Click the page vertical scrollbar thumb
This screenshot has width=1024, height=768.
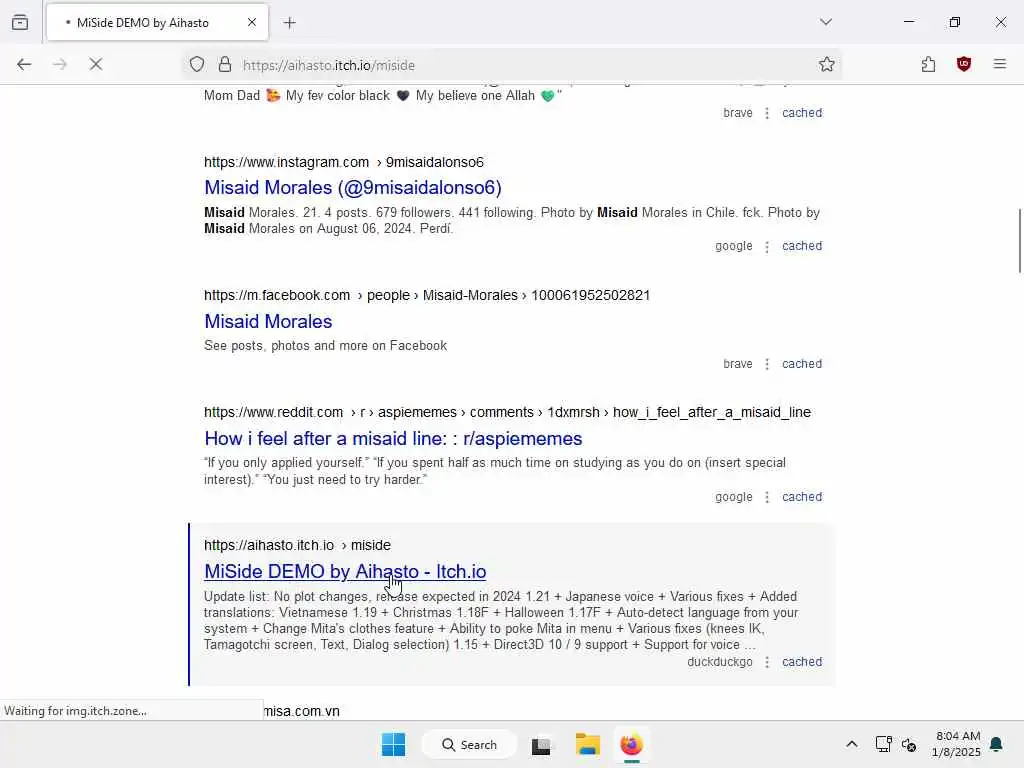[x=1019, y=240]
